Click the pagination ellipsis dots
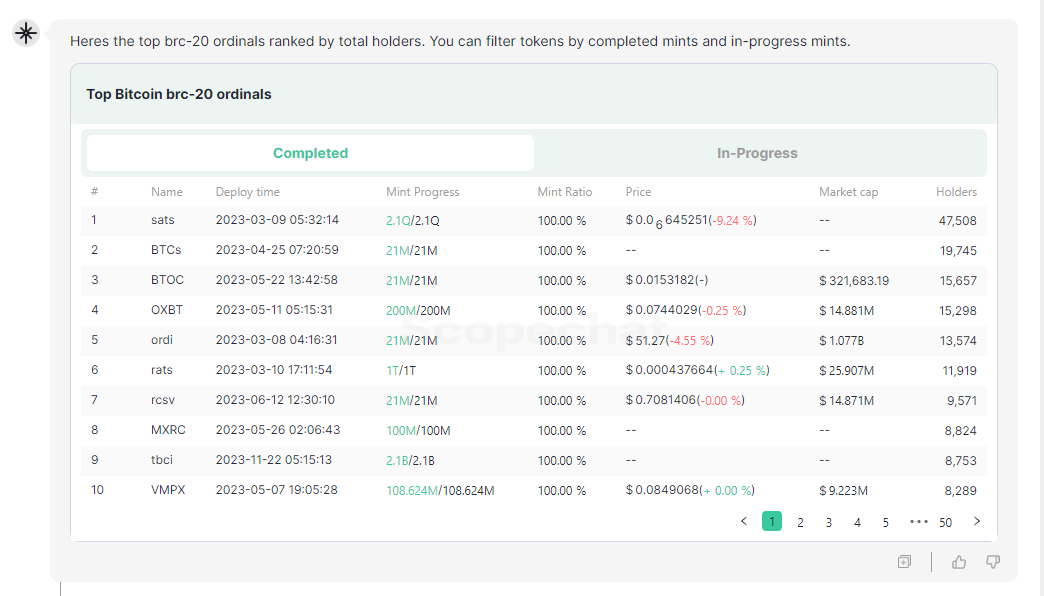 click(919, 521)
